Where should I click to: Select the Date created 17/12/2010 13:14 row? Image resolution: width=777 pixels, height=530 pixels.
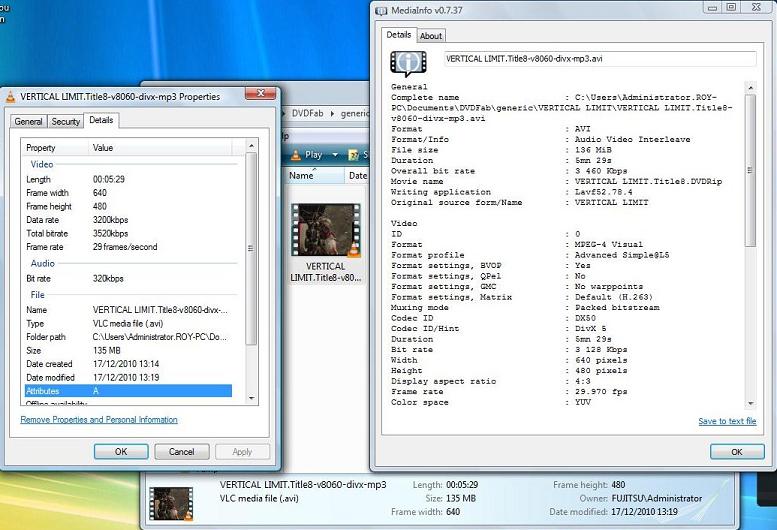(x=128, y=364)
